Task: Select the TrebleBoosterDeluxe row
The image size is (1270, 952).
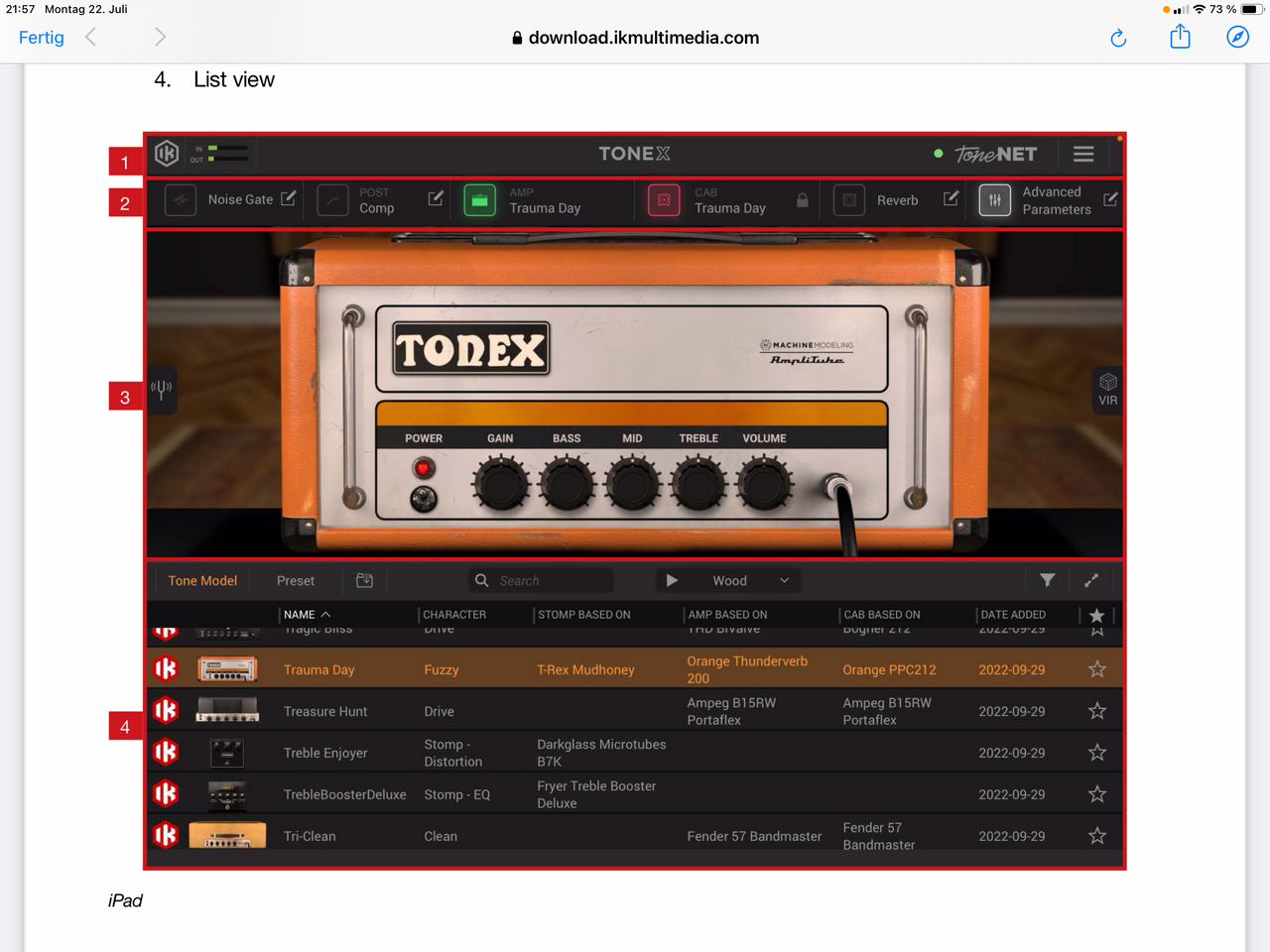Action: click(x=635, y=794)
